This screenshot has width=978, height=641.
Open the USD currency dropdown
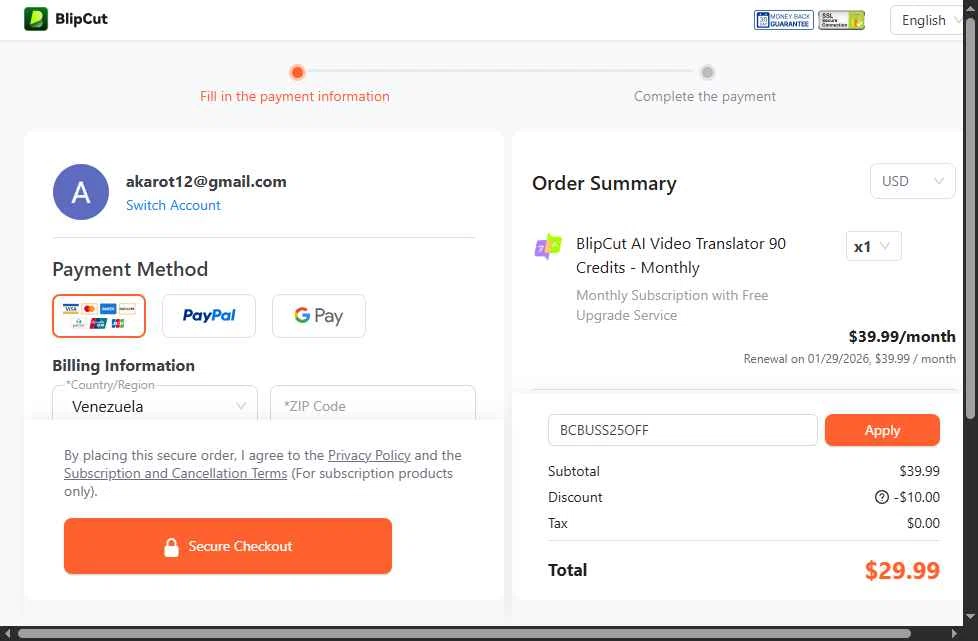913,181
